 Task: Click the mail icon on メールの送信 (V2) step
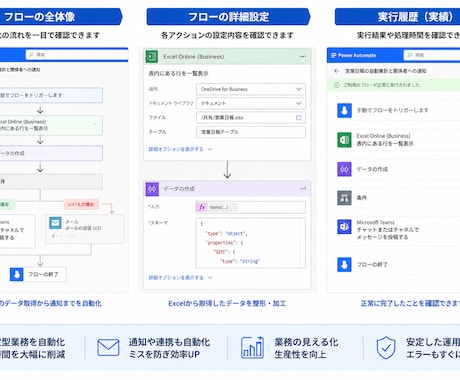click(55, 223)
